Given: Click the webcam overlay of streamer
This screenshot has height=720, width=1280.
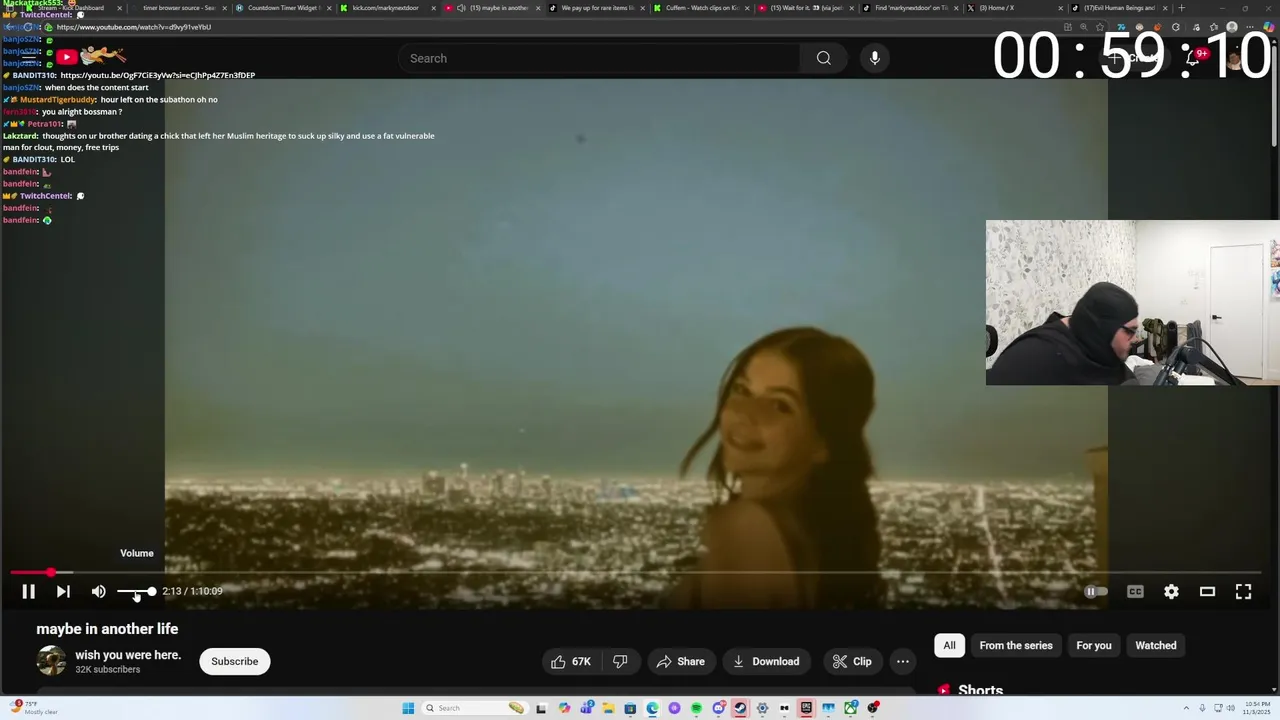Looking at the screenshot, I should click(x=1132, y=302).
